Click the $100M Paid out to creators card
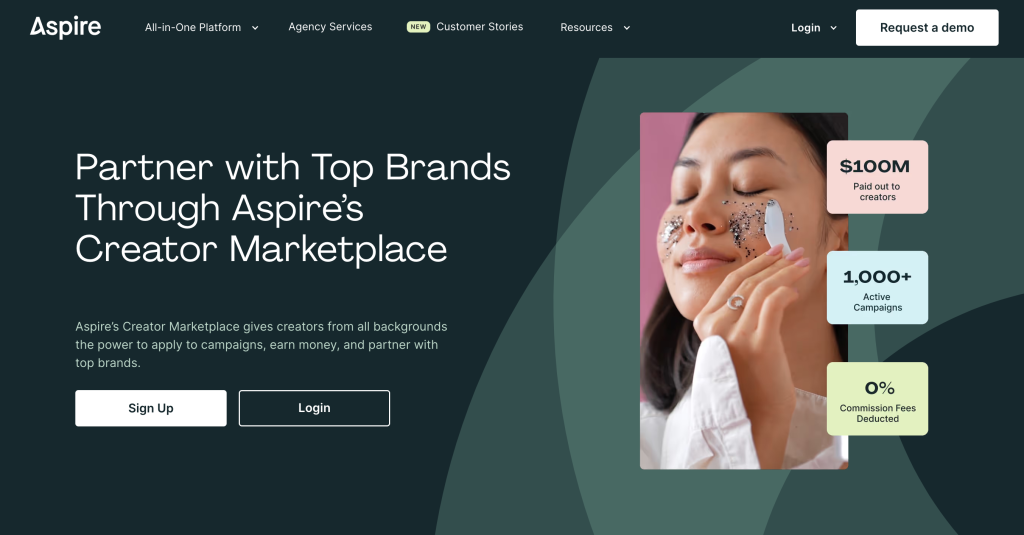The image size is (1024, 535). pos(877,177)
